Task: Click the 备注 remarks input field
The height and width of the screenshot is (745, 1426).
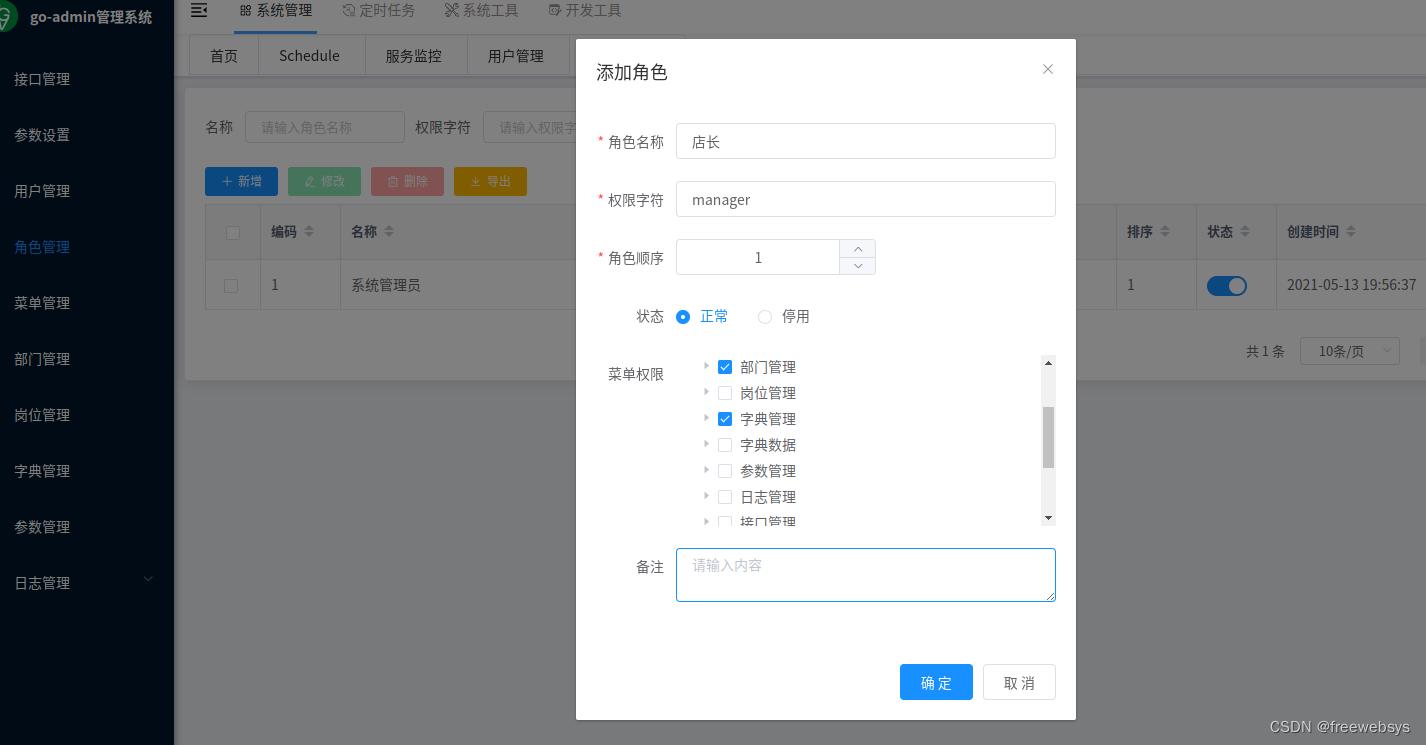Action: (865, 575)
